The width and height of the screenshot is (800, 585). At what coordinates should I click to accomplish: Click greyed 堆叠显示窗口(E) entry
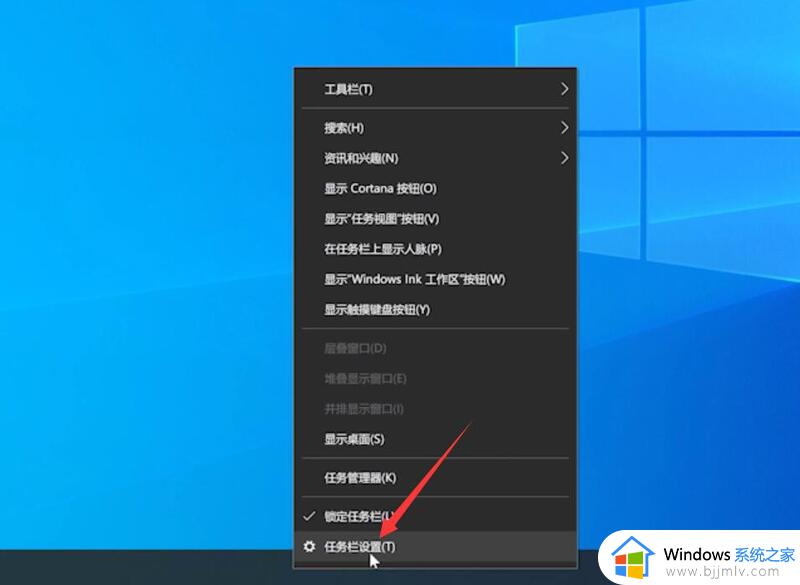(x=435, y=378)
